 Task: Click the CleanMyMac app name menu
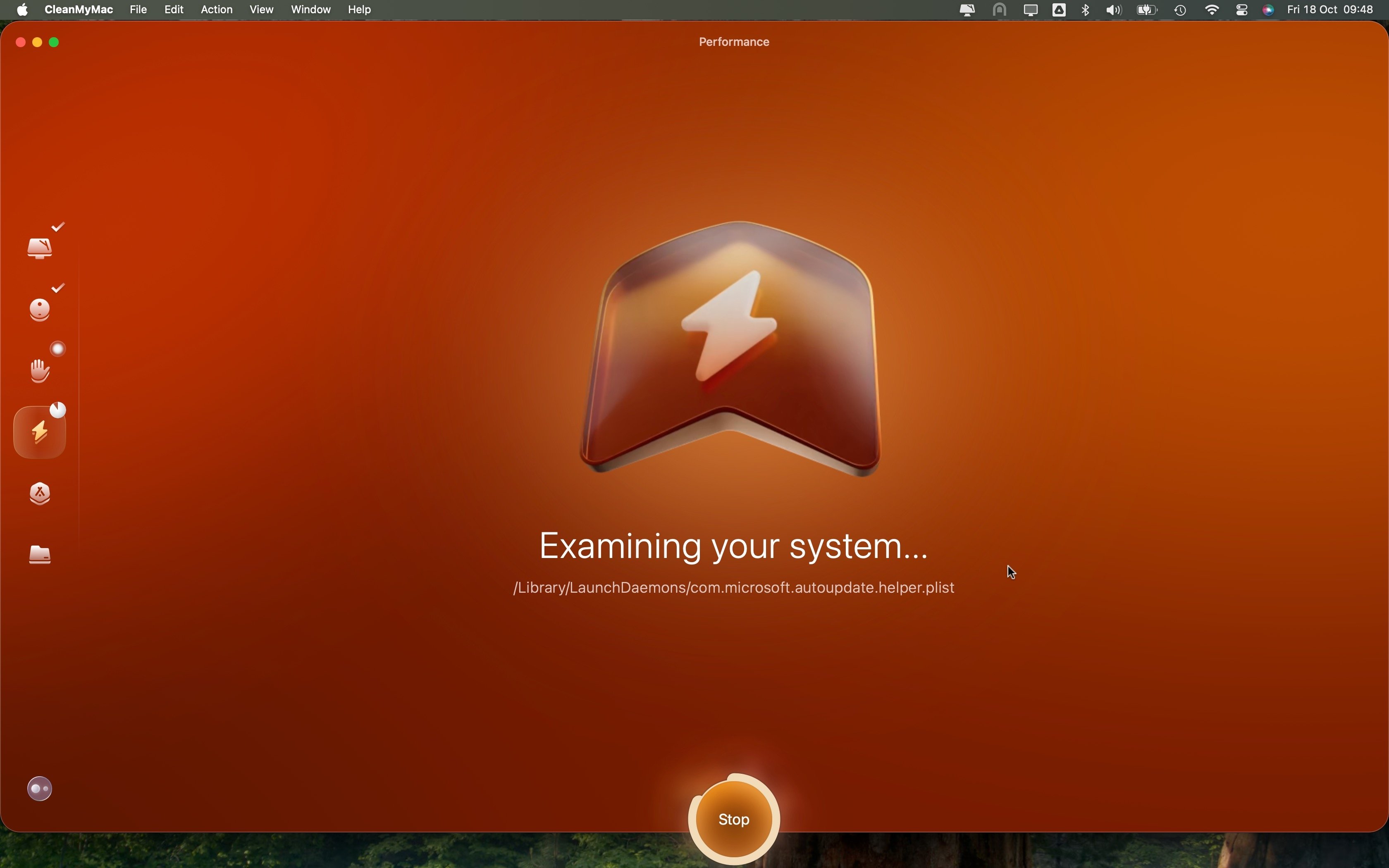(78, 10)
